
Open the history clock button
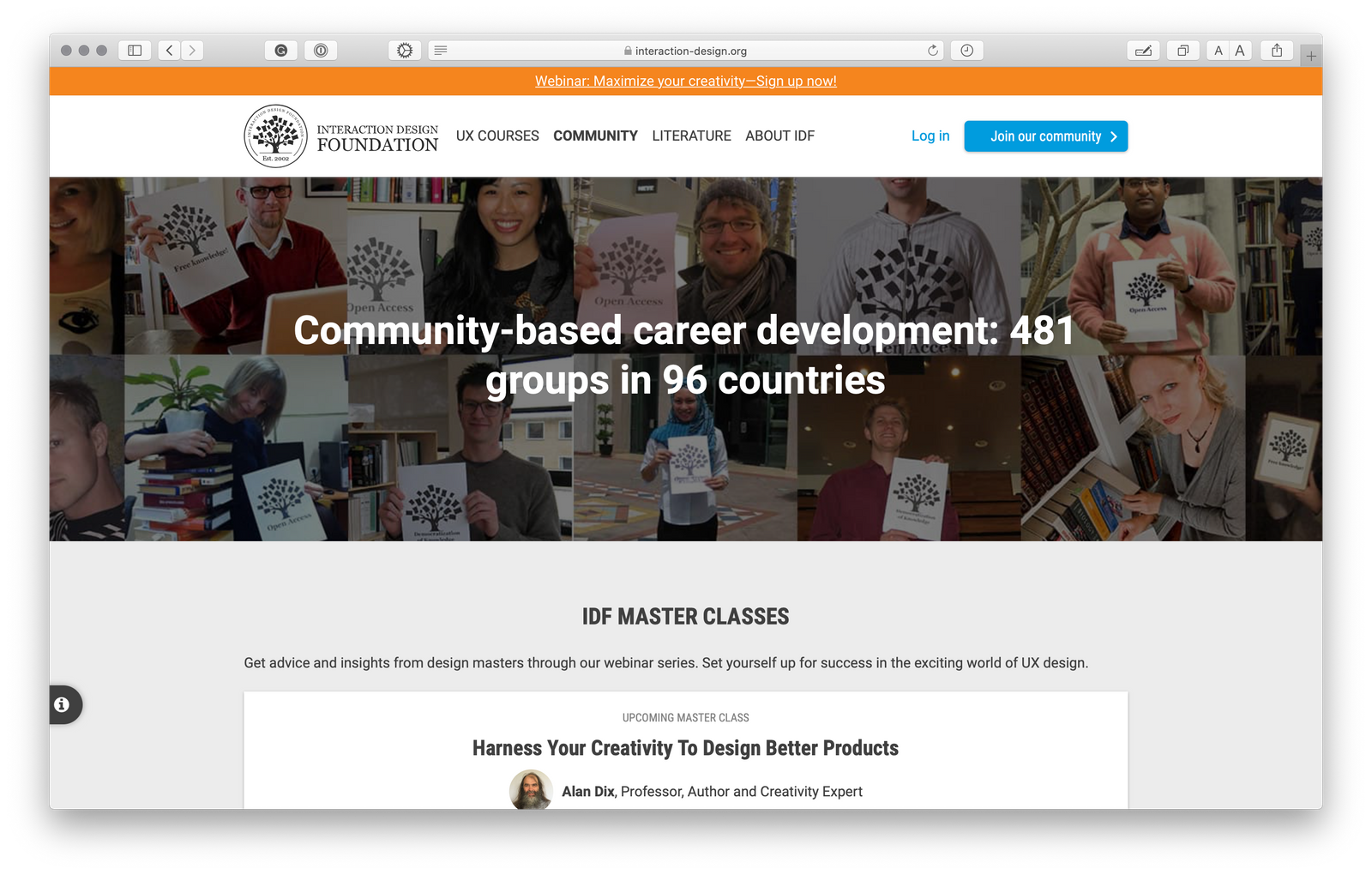(966, 51)
